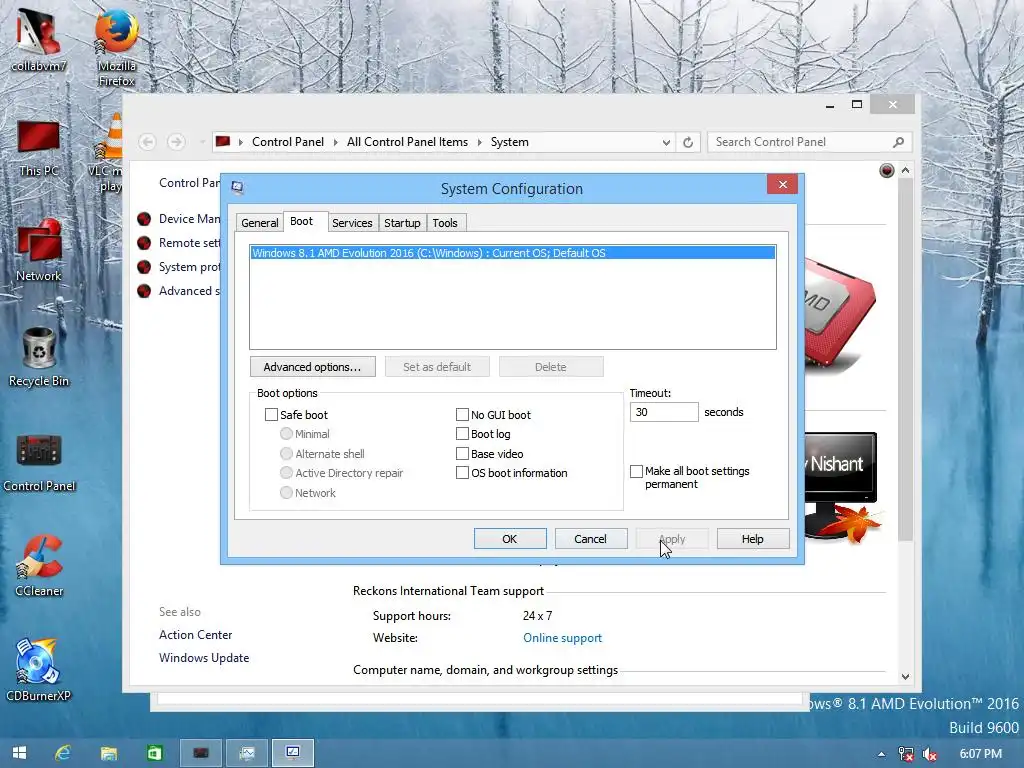Enable the Safe boot checkbox
This screenshot has width=1024, height=768.
[x=271, y=415]
